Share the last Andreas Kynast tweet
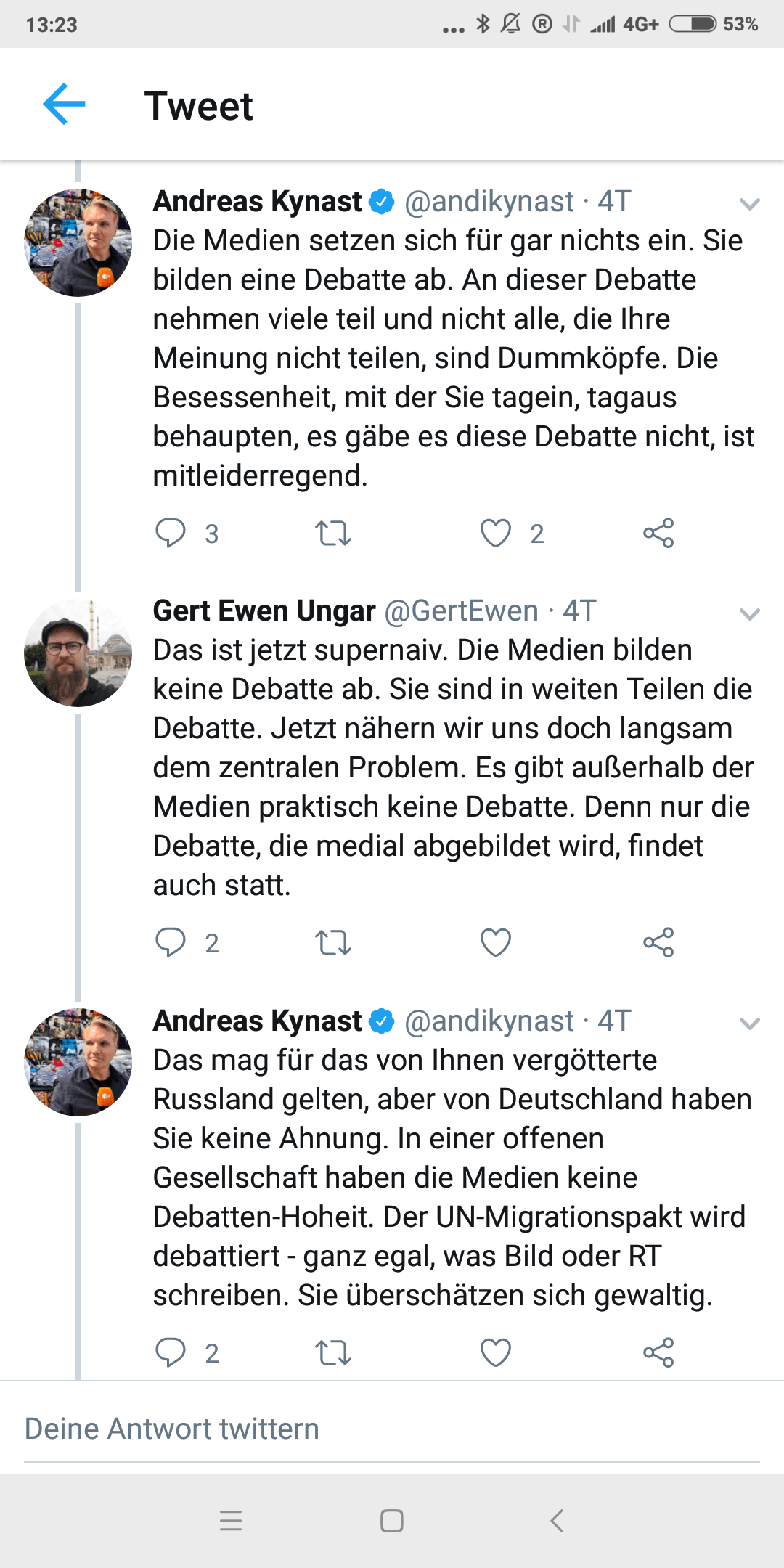 pyautogui.click(x=658, y=1353)
